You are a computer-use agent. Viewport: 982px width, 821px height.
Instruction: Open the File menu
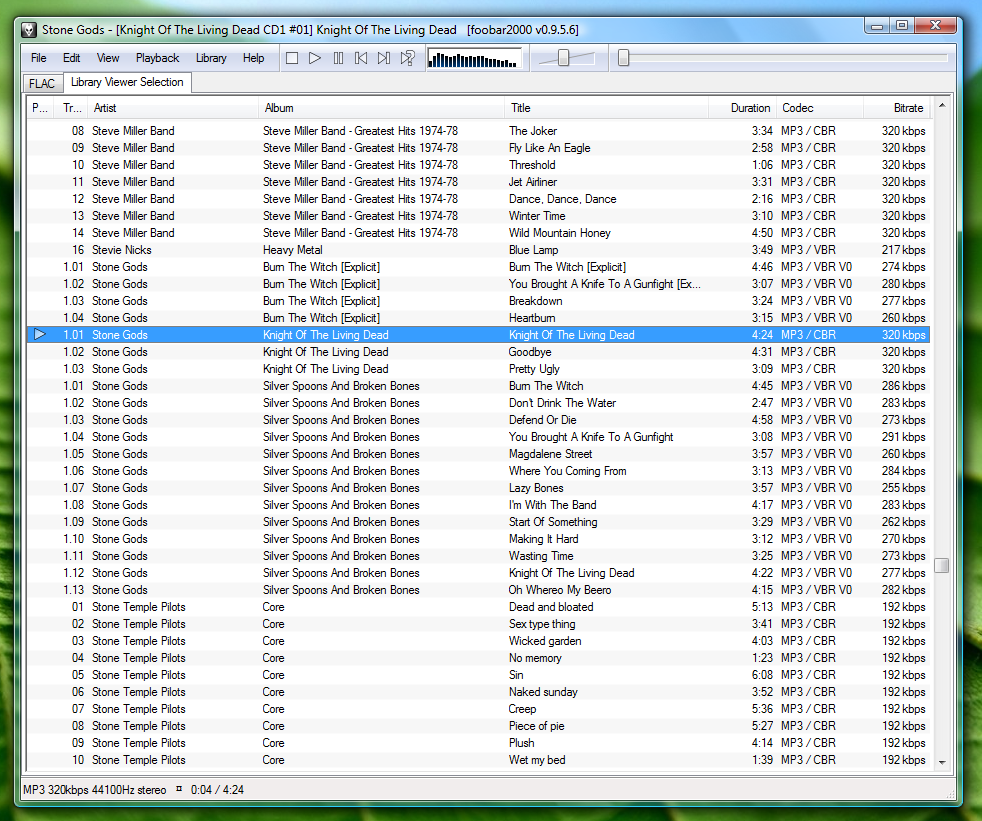pyautogui.click(x=38, y=58)
